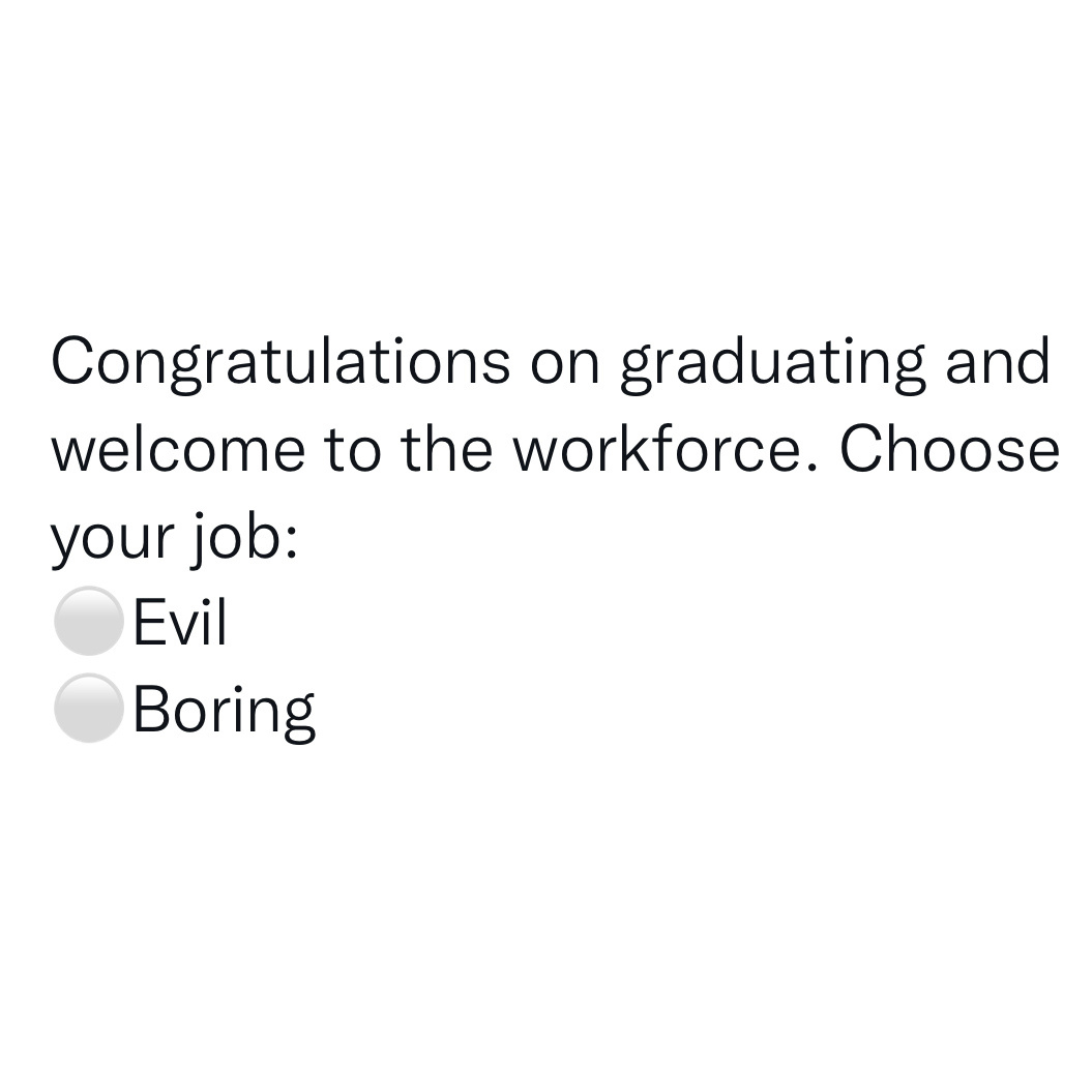This screenshot has width=1080, height=1080.
Task: Click the capital letter E in Evil
Action: [151, 622]
